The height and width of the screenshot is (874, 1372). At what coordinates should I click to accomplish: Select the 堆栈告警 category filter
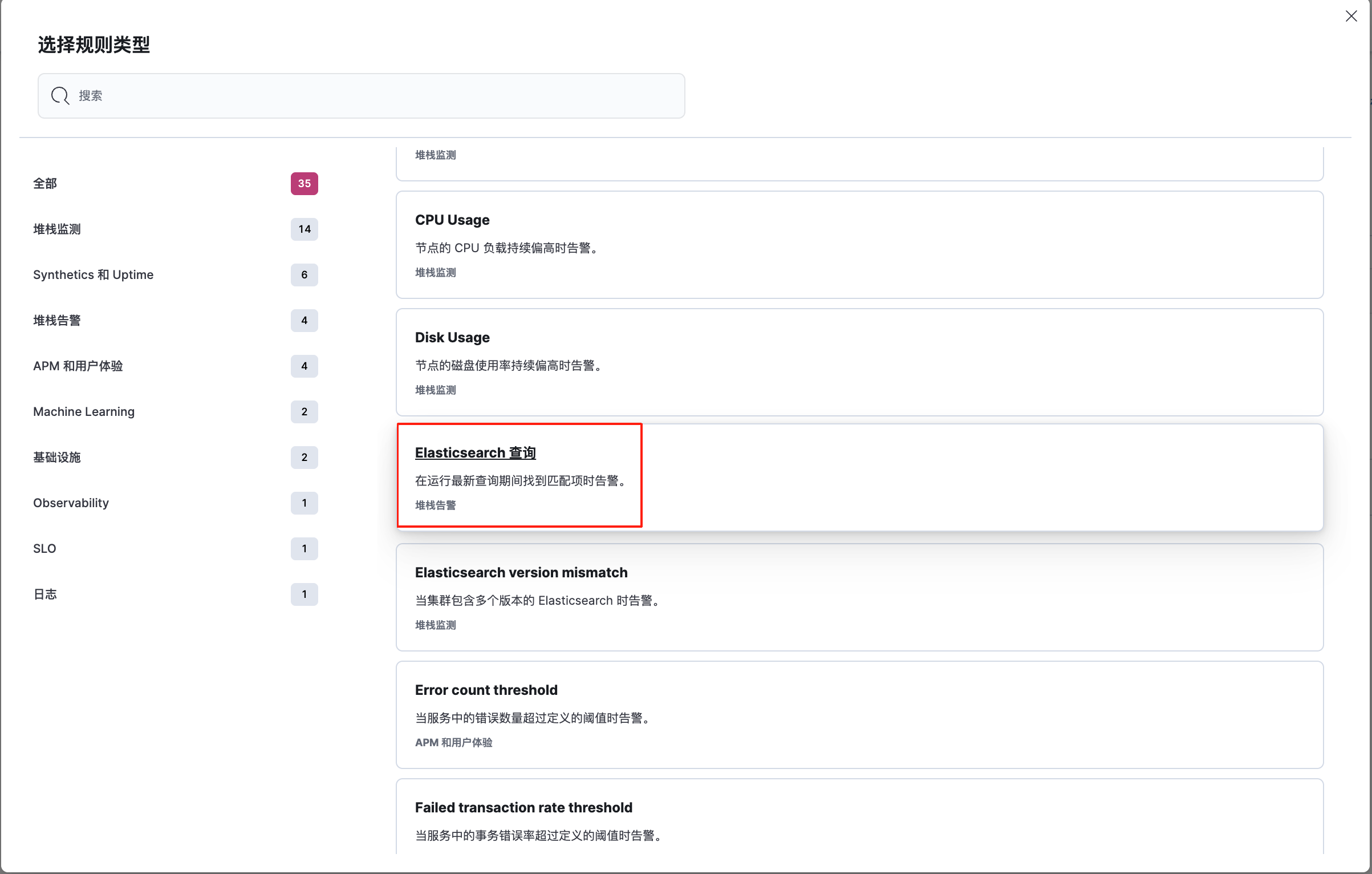57,320
